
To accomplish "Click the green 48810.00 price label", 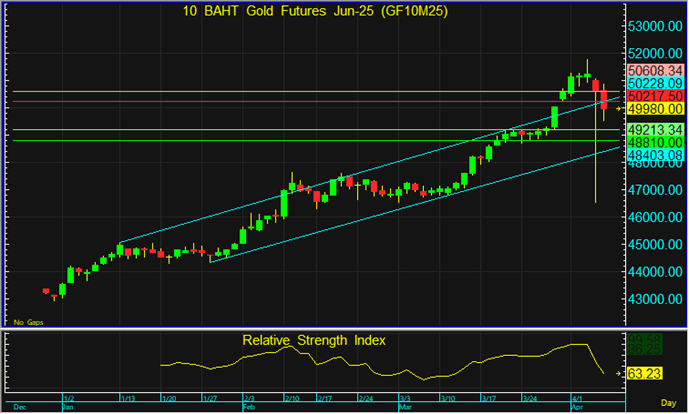I will click(x=655, y=143).
